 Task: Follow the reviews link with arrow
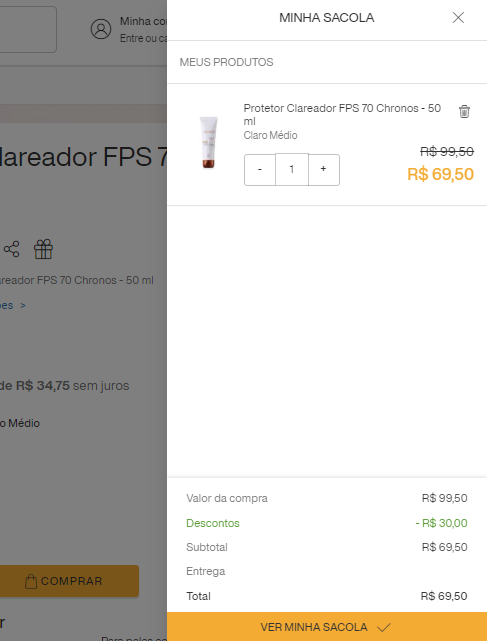pyautogui.click(x=13, y=305)
